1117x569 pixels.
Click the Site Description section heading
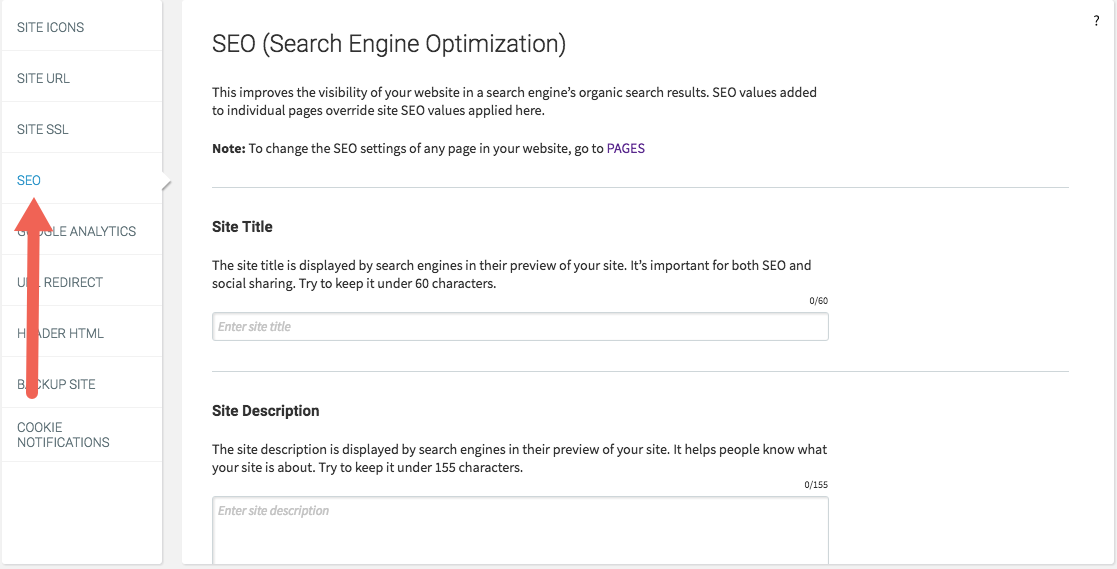(x=266, y=411)
